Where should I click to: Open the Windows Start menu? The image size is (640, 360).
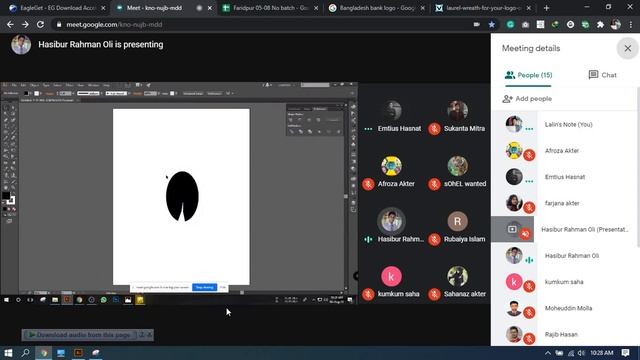tap(8, 353)
